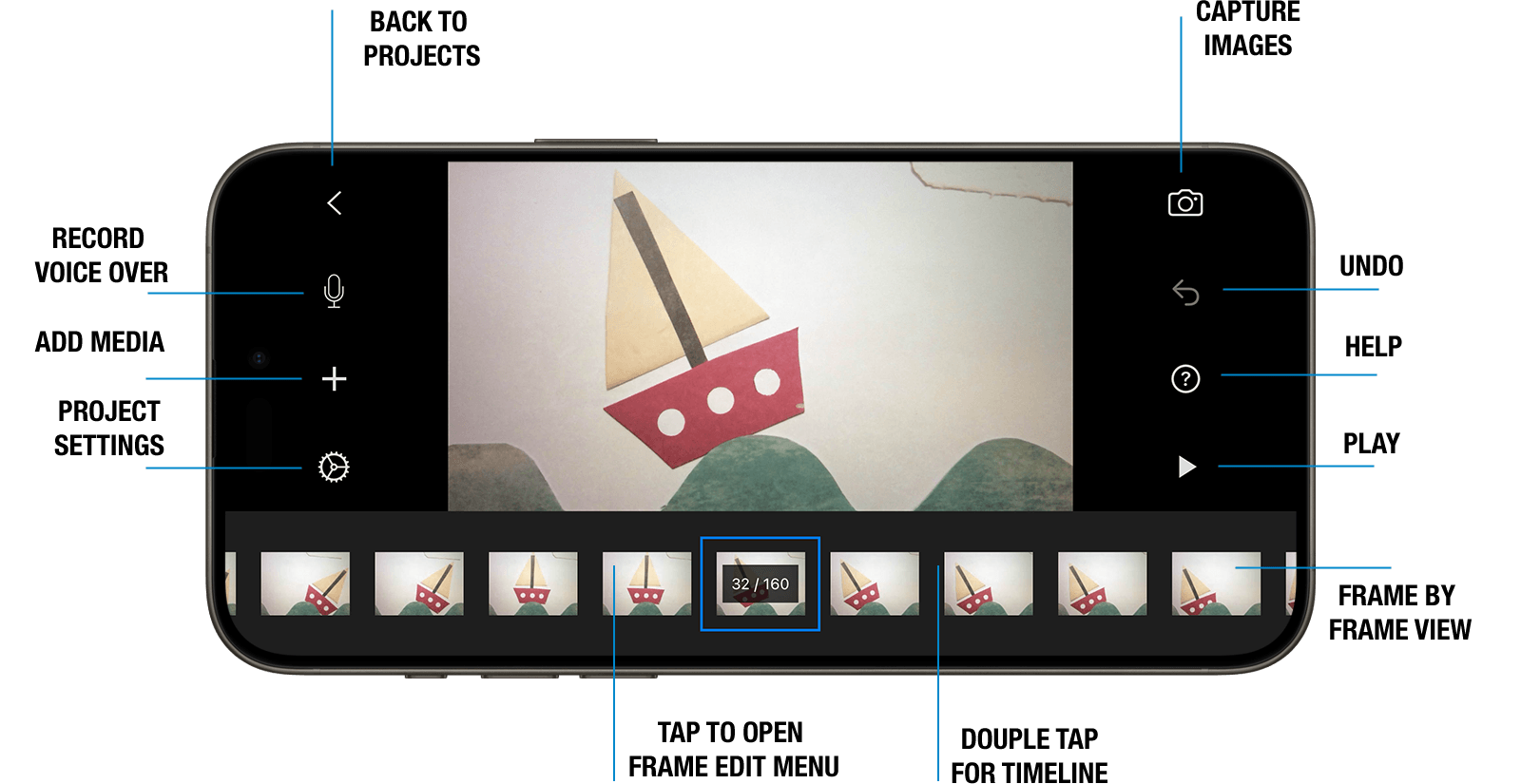This screenshot has height=784, width=1521.
Task: Select the frame immediately right of the highlighted frame
Action: [875, 583]
